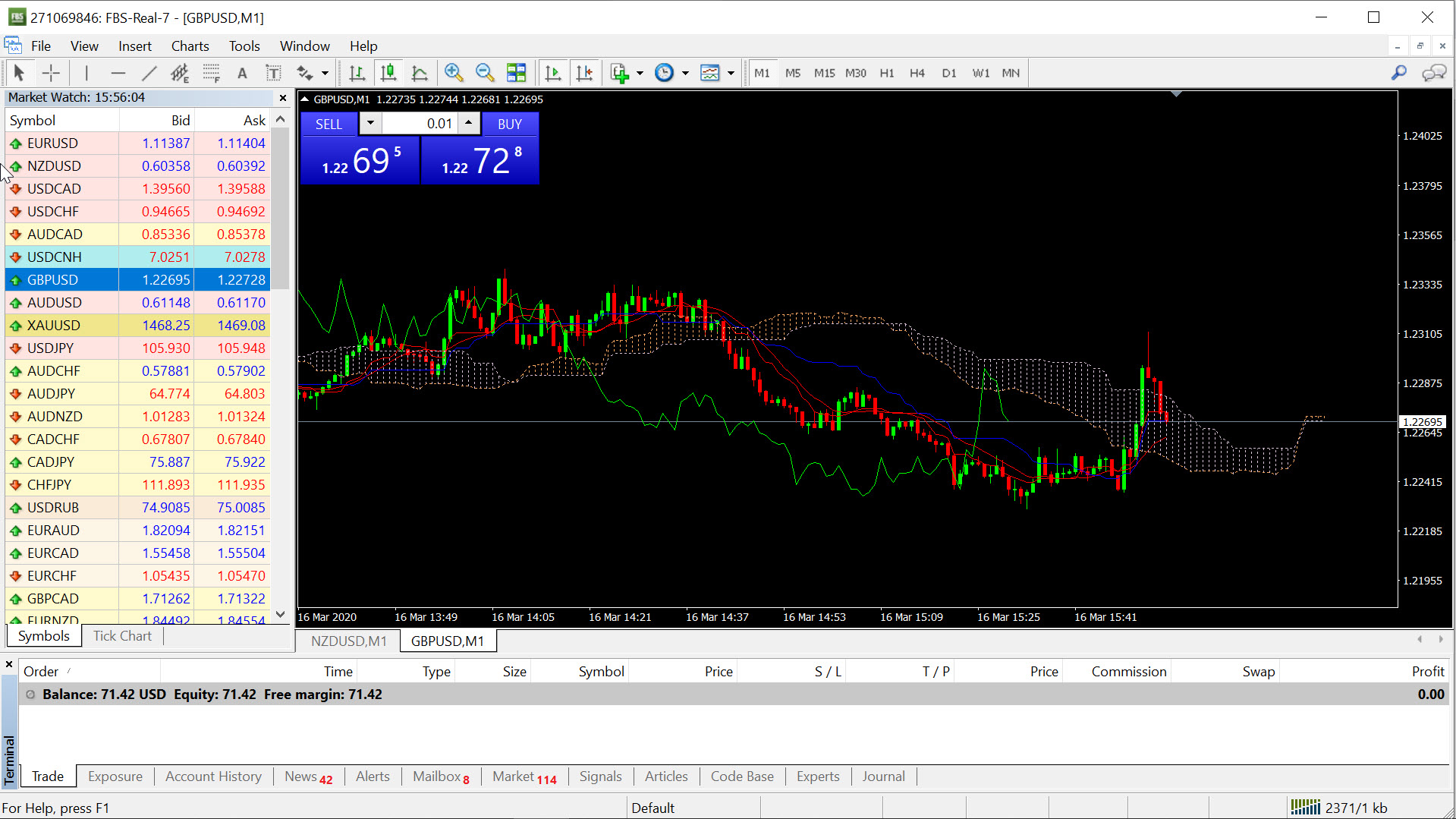Toggle chart auto scroll

click(x=553, y=73)
